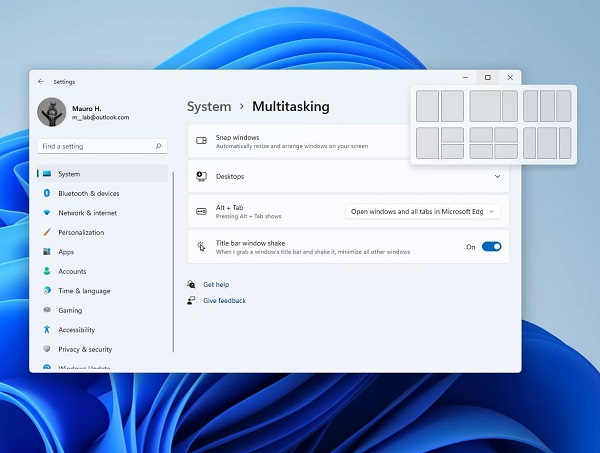Click the Privacy & security shield icon
The image size is (600, 453).
pos(47,349)
